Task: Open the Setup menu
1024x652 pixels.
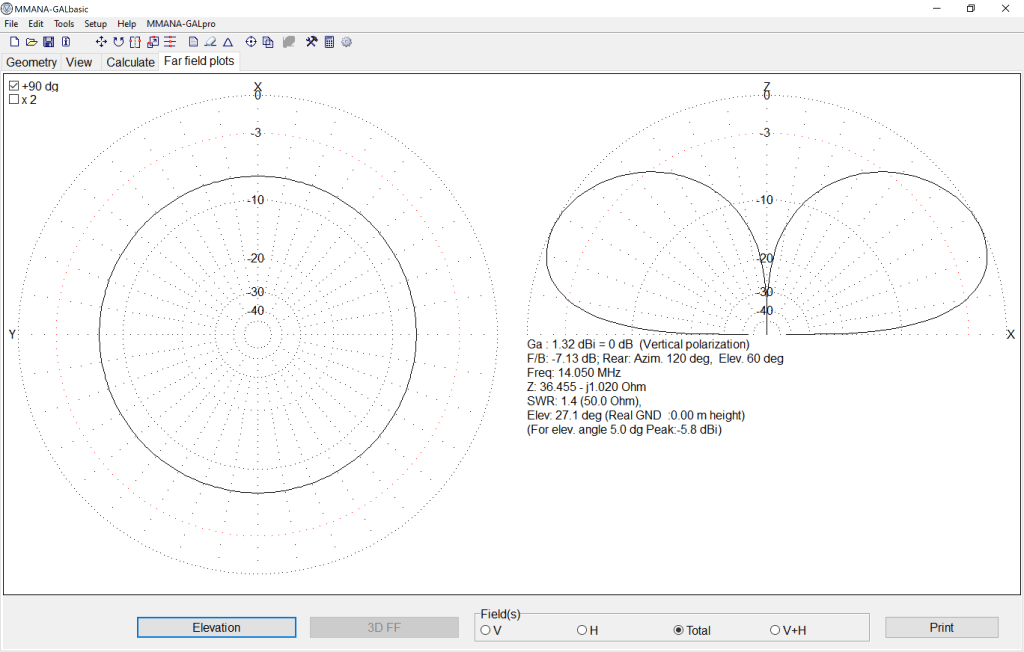Action: click(x=95, y=23)
